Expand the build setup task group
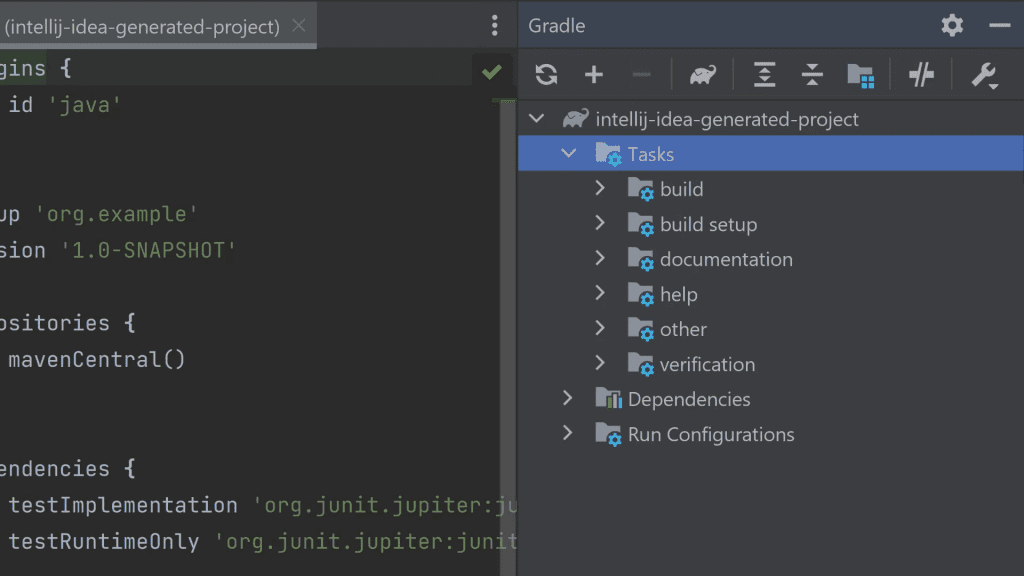 (600, 223)
